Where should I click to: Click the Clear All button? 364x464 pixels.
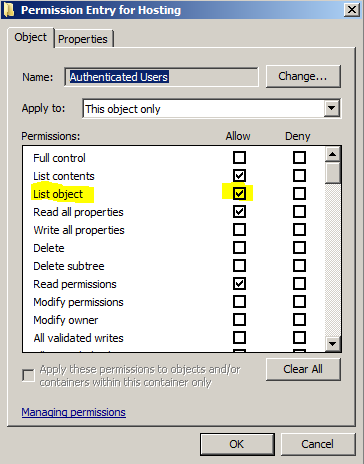(303, 369)
